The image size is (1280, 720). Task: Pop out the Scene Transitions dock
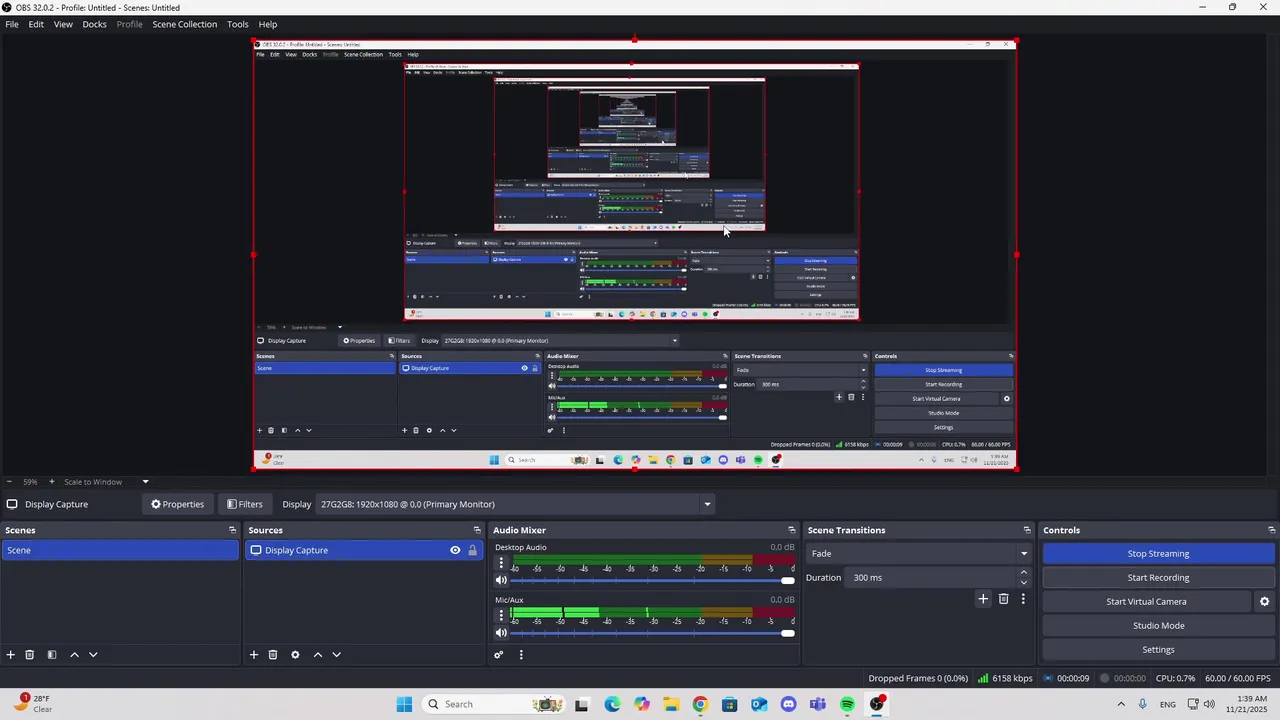(1026, 530)
